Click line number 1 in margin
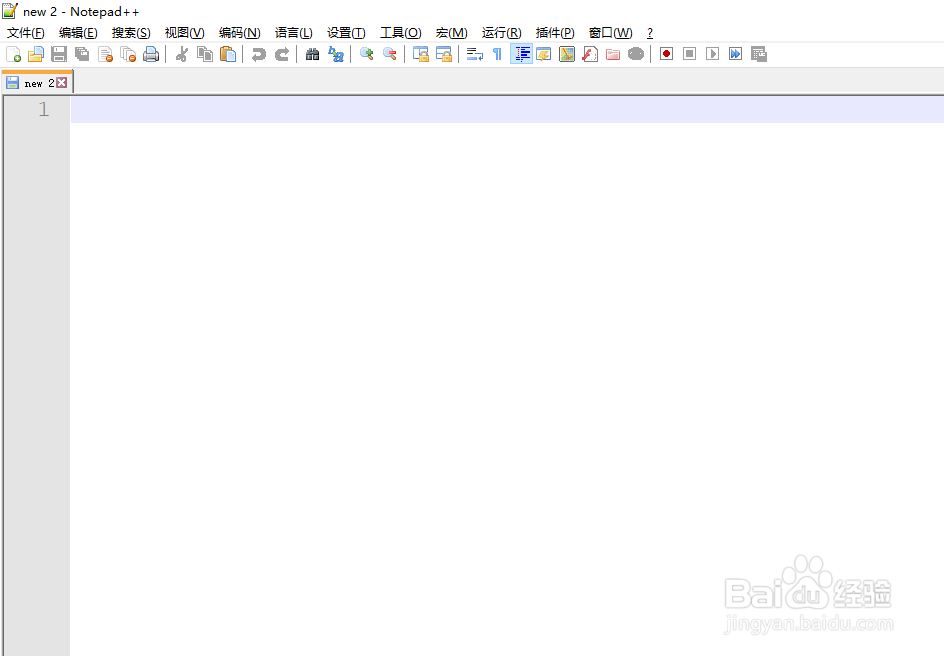This screenshot has width=944, height=656. [x=43, y=109]
